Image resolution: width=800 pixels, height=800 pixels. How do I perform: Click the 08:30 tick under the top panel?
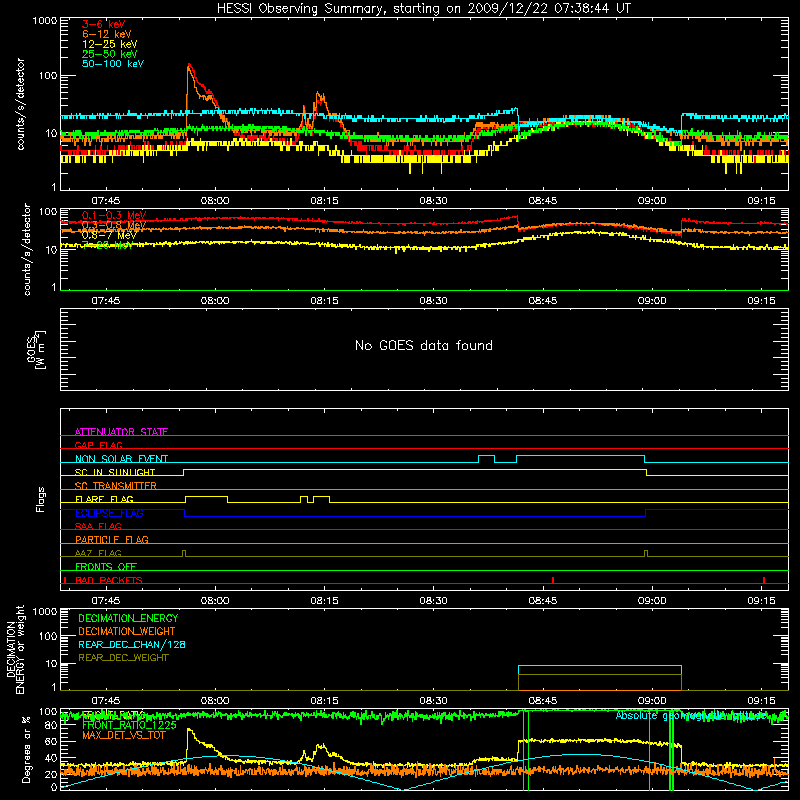coord(433,201)
